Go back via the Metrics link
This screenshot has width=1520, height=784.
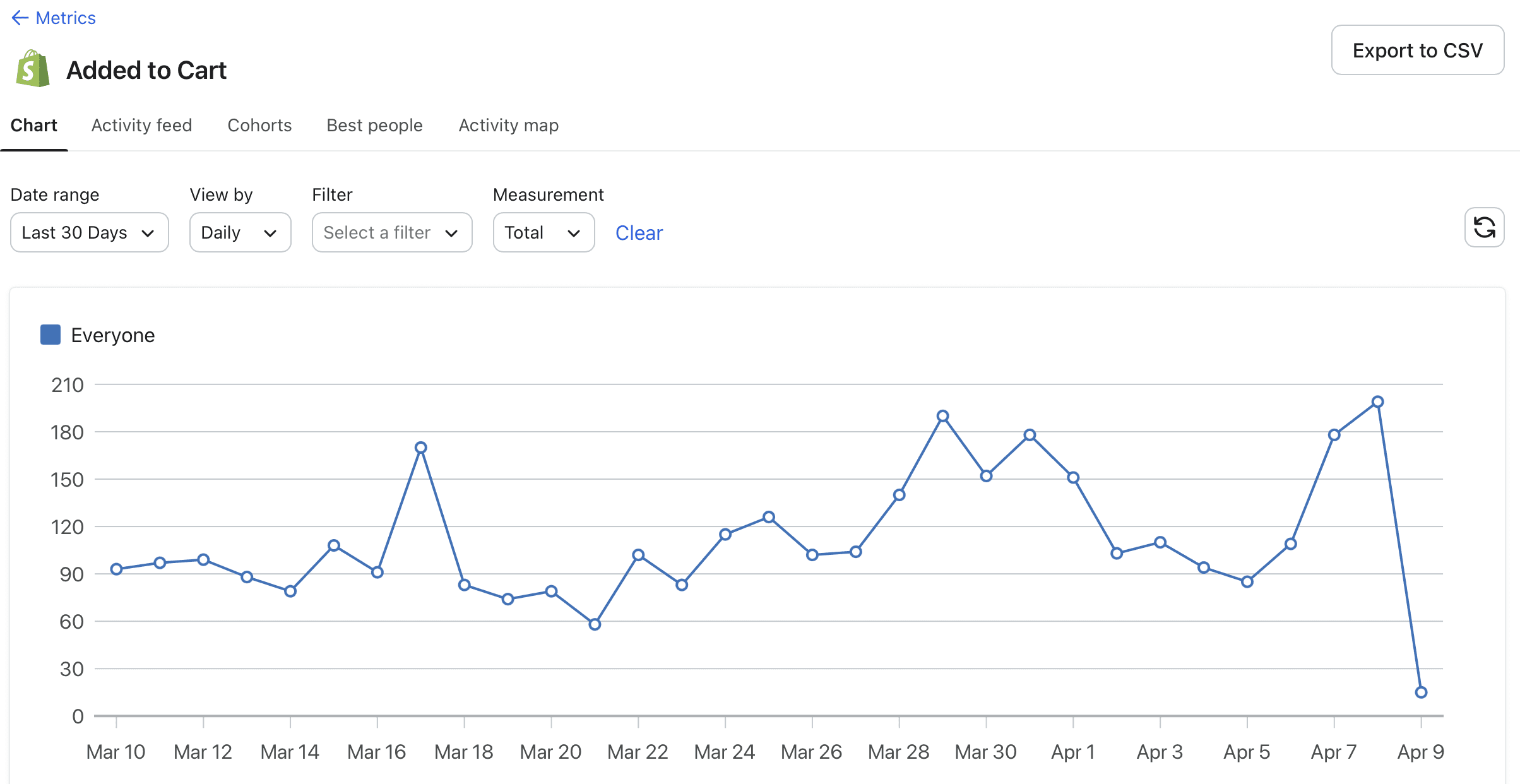(x=66, y=18)
